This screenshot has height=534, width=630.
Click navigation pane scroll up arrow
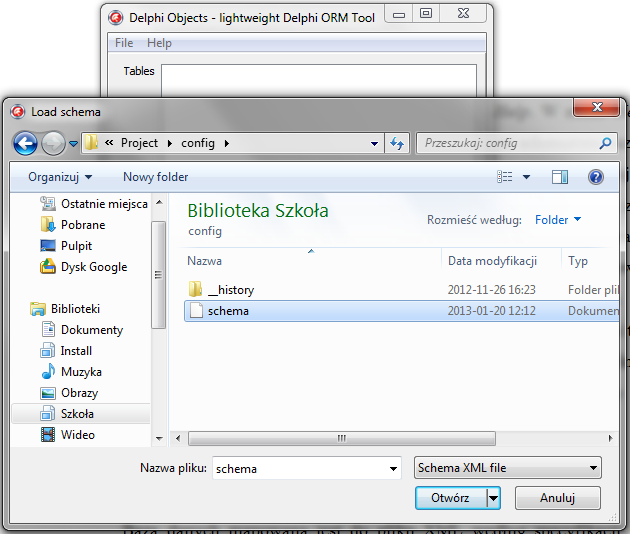click(x=159, y=202)
